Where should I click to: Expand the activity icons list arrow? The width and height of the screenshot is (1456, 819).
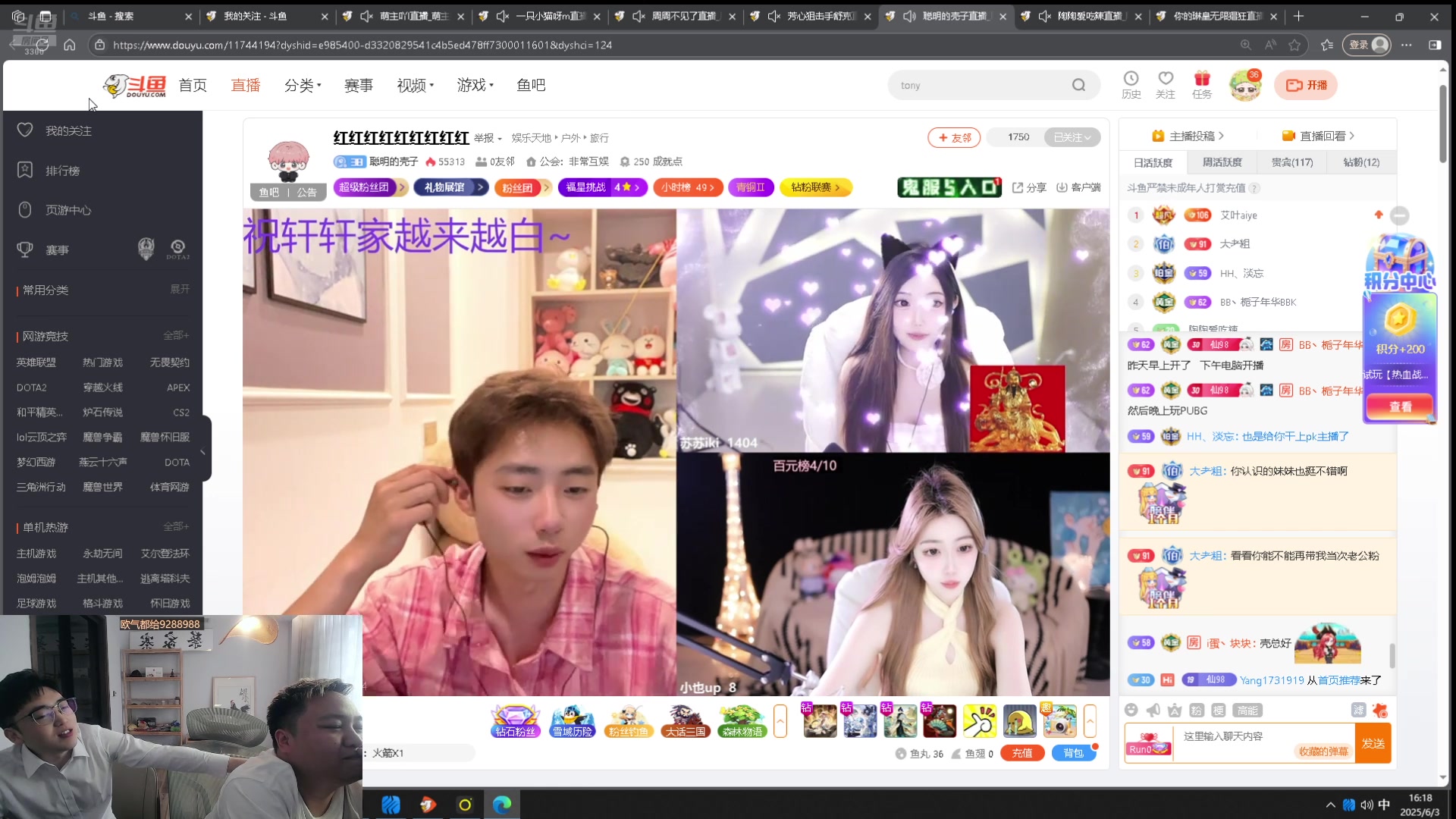pyautogui.click(x=780, y=720)
